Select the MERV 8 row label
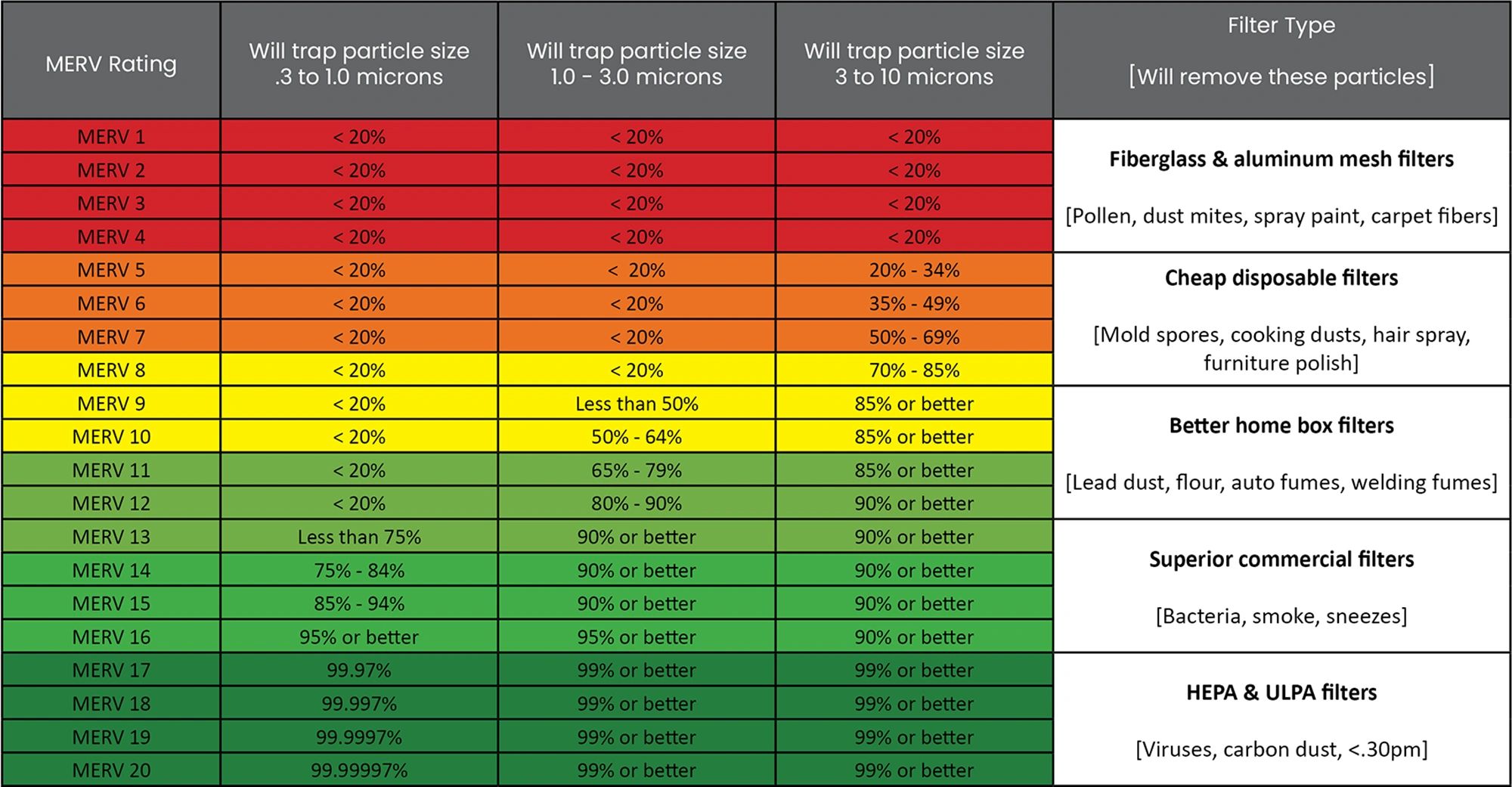The width and height of the screenshot is (1512, 787). (111, 370)
